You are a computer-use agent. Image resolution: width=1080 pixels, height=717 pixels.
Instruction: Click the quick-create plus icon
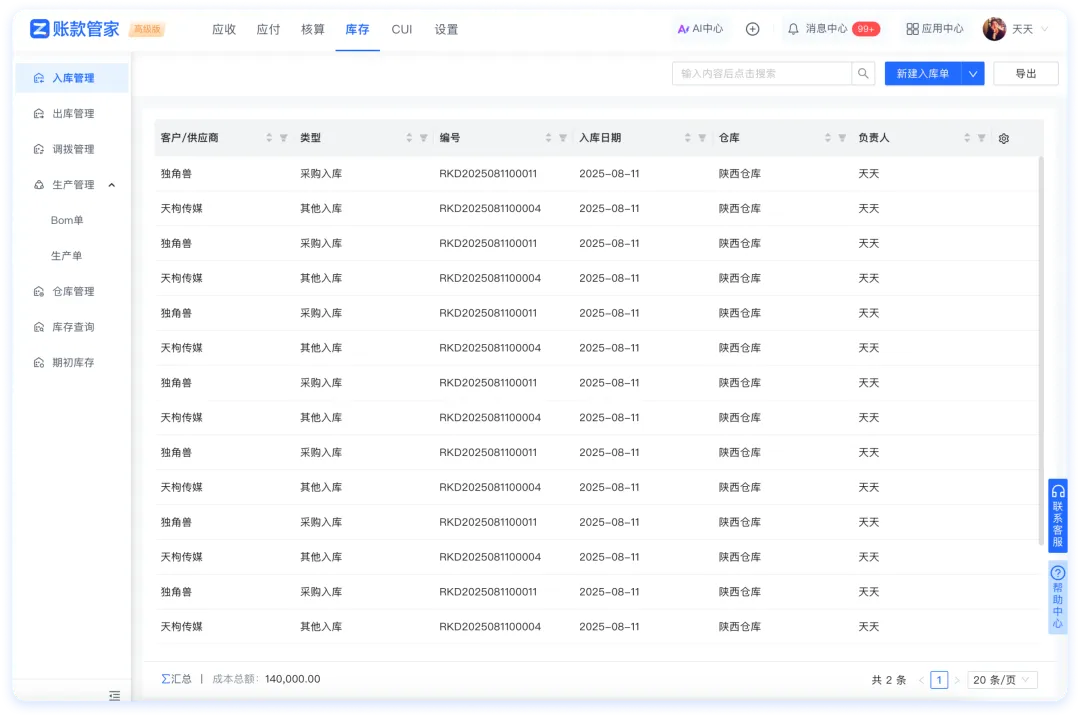pos(752,28)
